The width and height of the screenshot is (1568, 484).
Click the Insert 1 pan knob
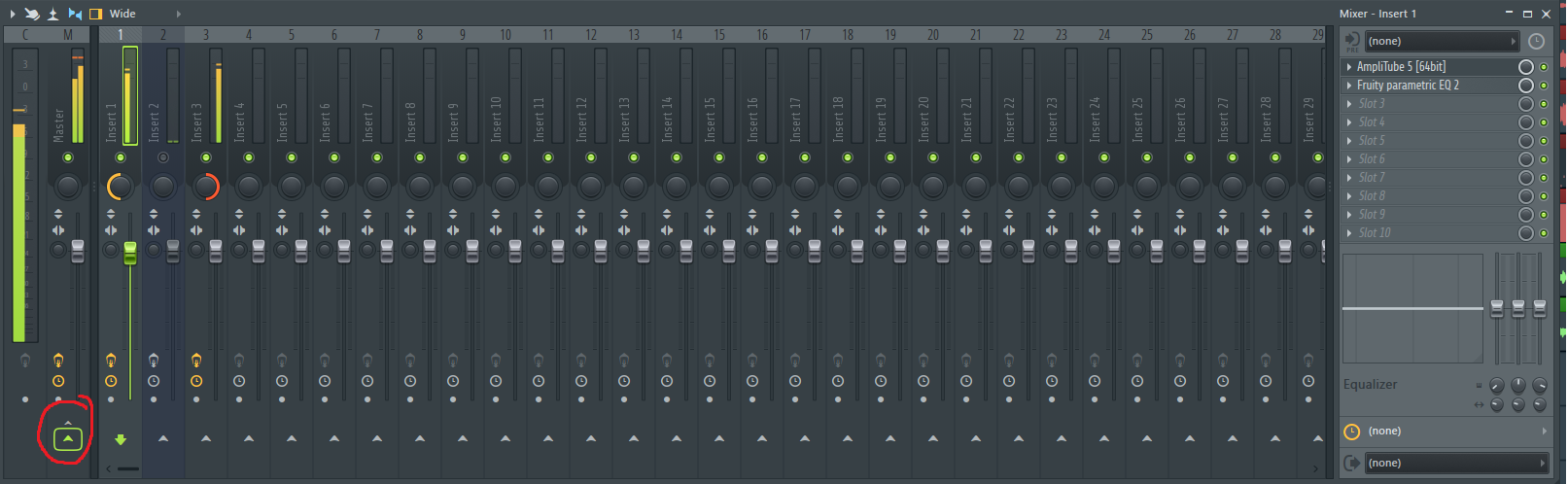coord(121,186)
